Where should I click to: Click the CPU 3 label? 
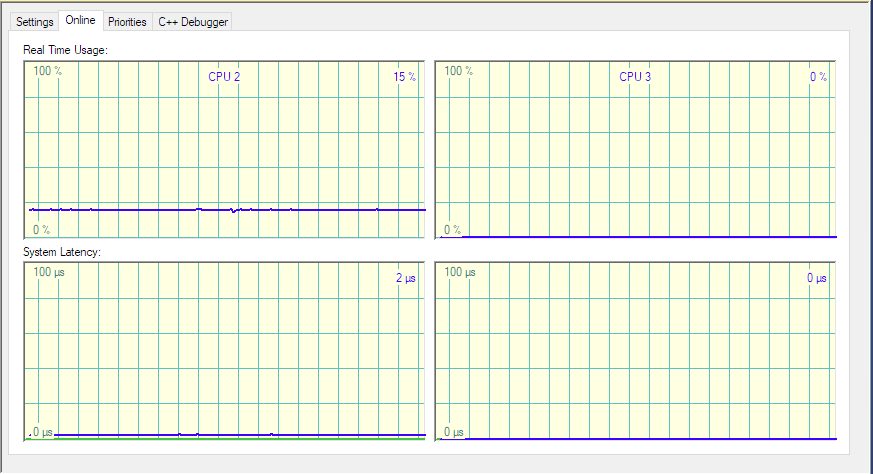pyautogui.click(x=635, y=77)
